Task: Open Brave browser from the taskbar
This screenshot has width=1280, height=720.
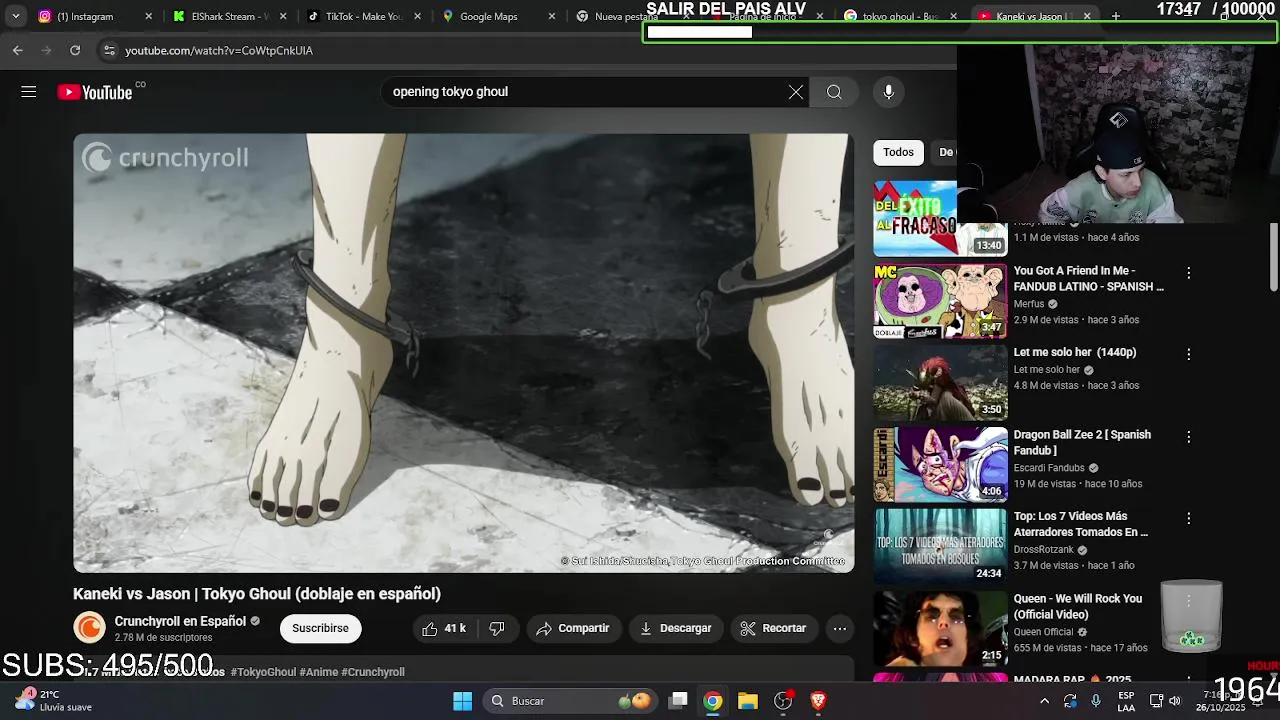Action: click(x=818, y=701)
